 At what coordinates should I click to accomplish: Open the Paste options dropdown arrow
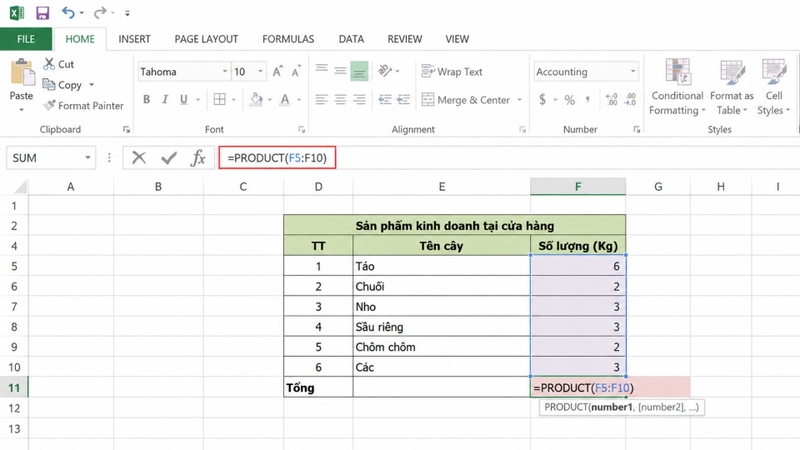click(x=21, y=109)
